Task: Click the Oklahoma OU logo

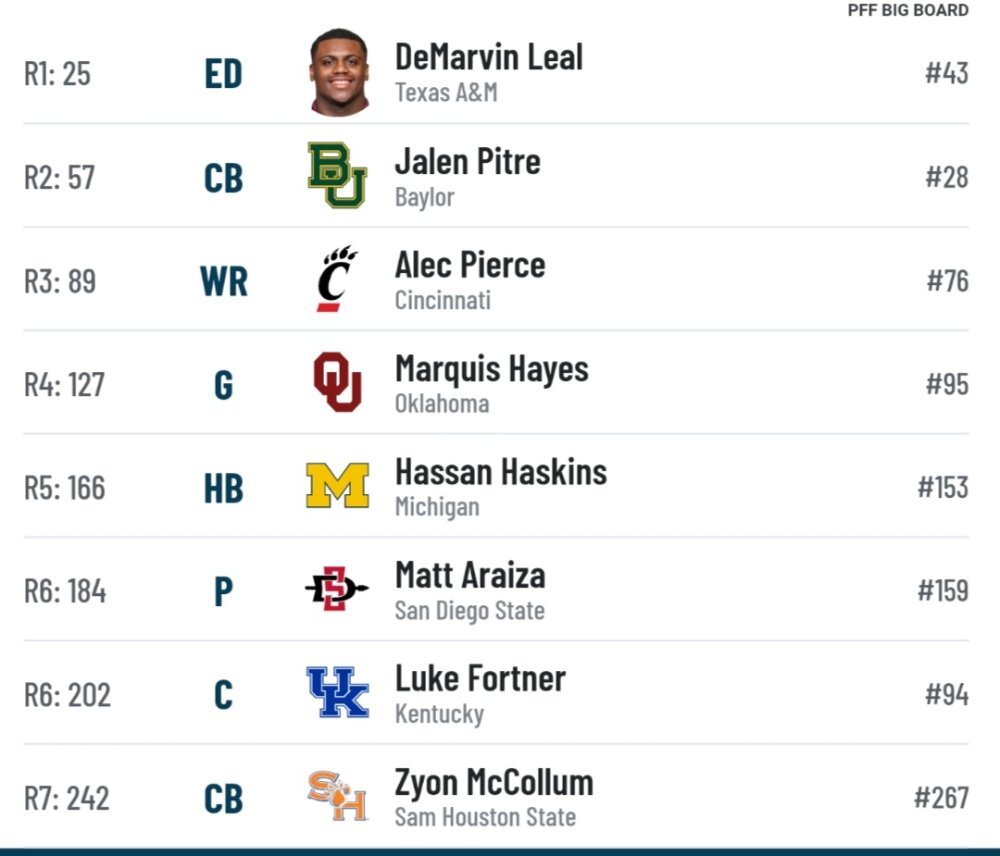Action: tap(337, 381)
